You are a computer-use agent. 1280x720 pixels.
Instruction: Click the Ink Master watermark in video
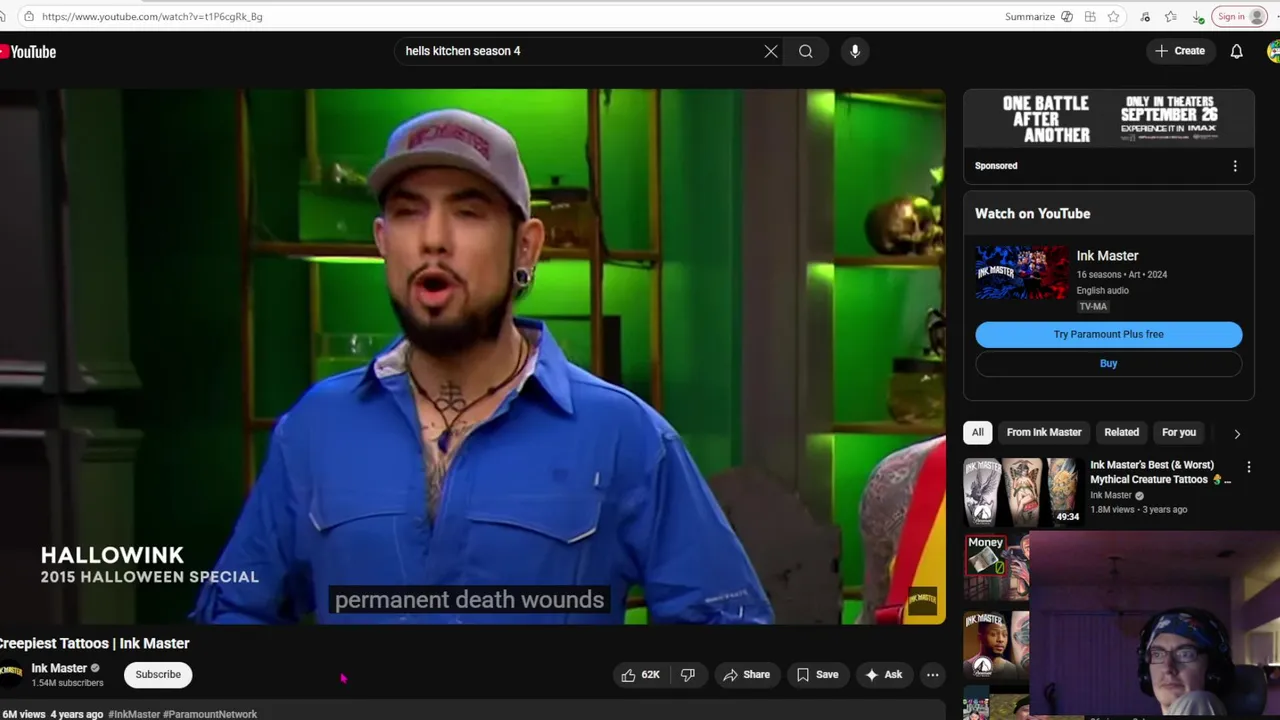(x=922, y=603)
